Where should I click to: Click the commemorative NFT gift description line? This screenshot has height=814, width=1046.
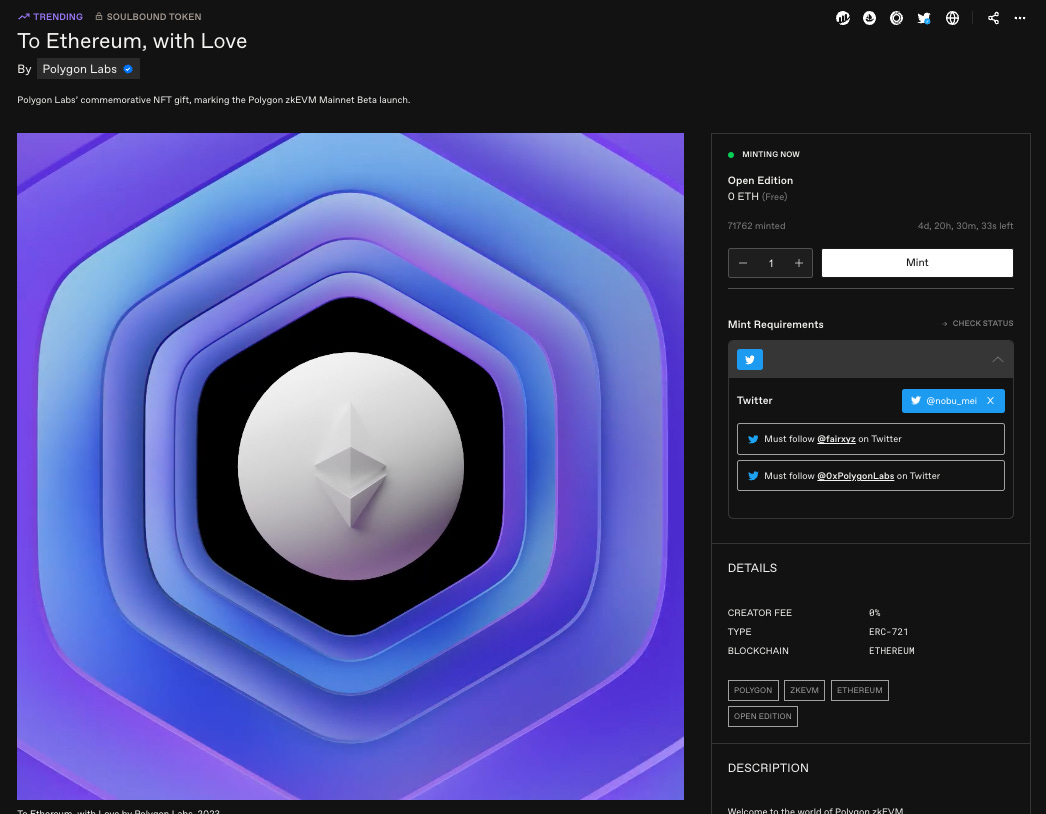coord(213,100)
